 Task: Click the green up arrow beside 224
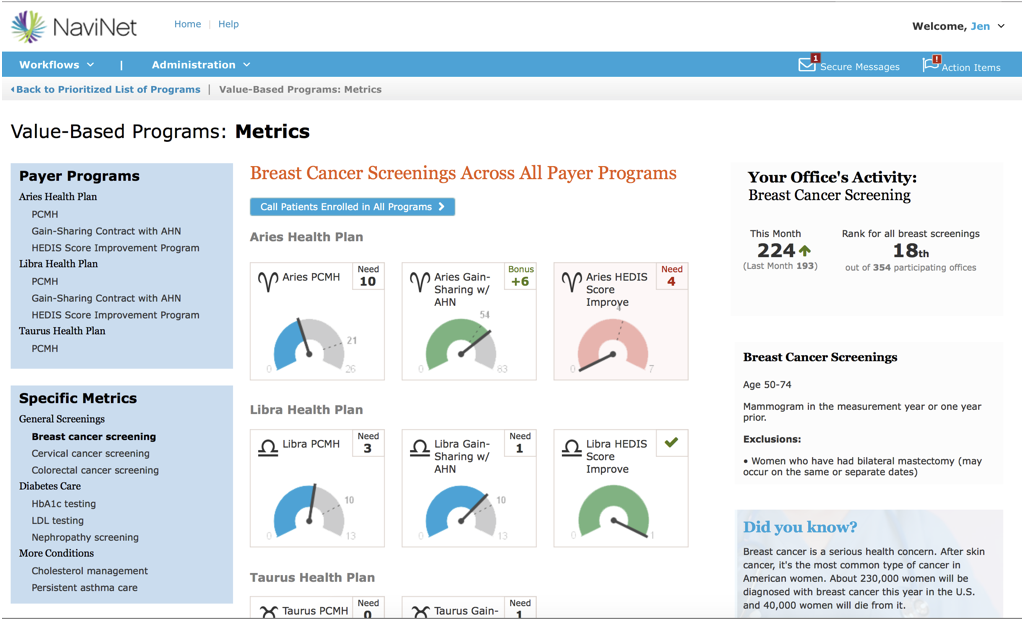coord(805,250)
